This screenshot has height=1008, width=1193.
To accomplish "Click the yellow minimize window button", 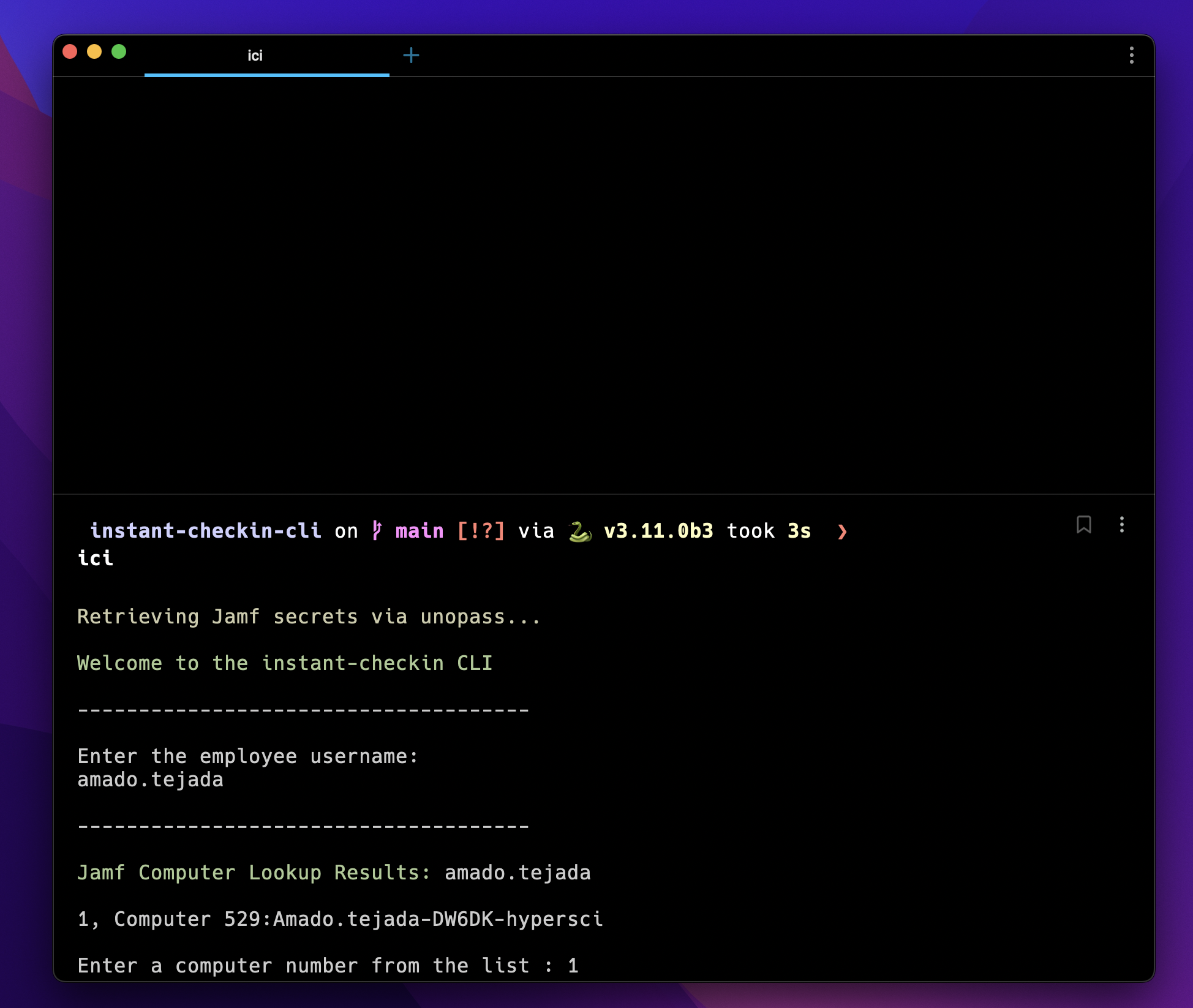I will (94, 52).
